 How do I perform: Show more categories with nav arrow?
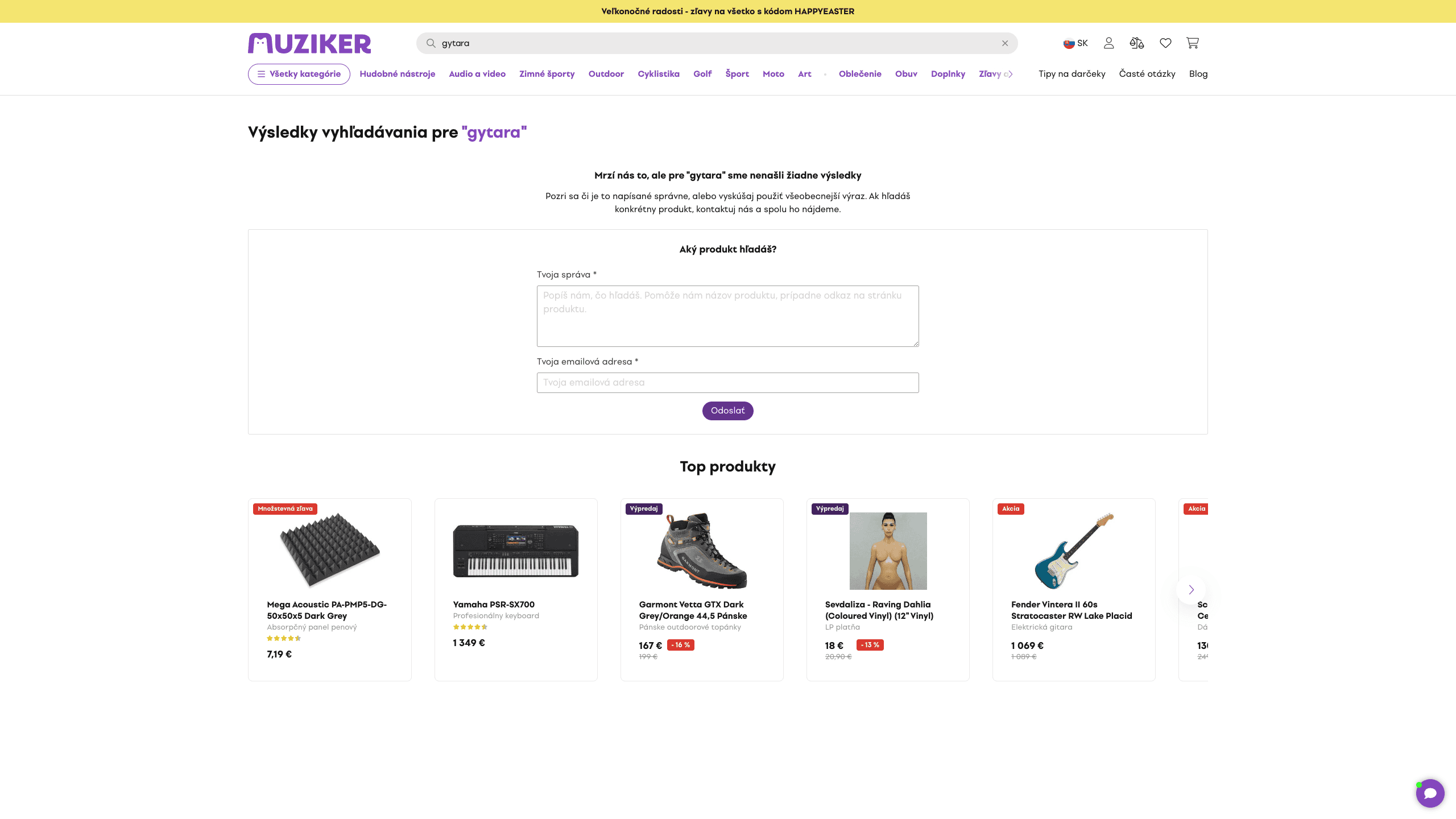click(1010, 74)
